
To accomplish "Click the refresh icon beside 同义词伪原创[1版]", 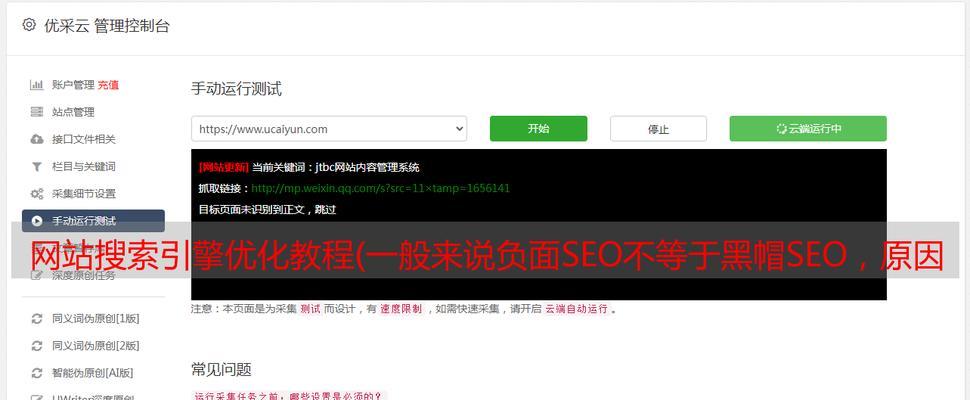I will click(x=36, y=319).
